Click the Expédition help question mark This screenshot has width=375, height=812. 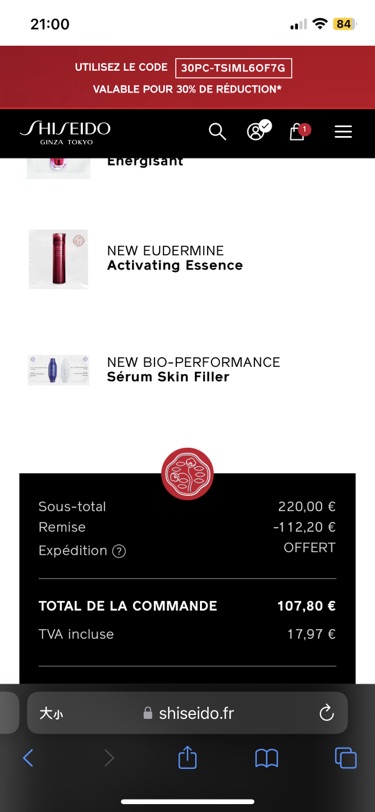pos(119,551)
